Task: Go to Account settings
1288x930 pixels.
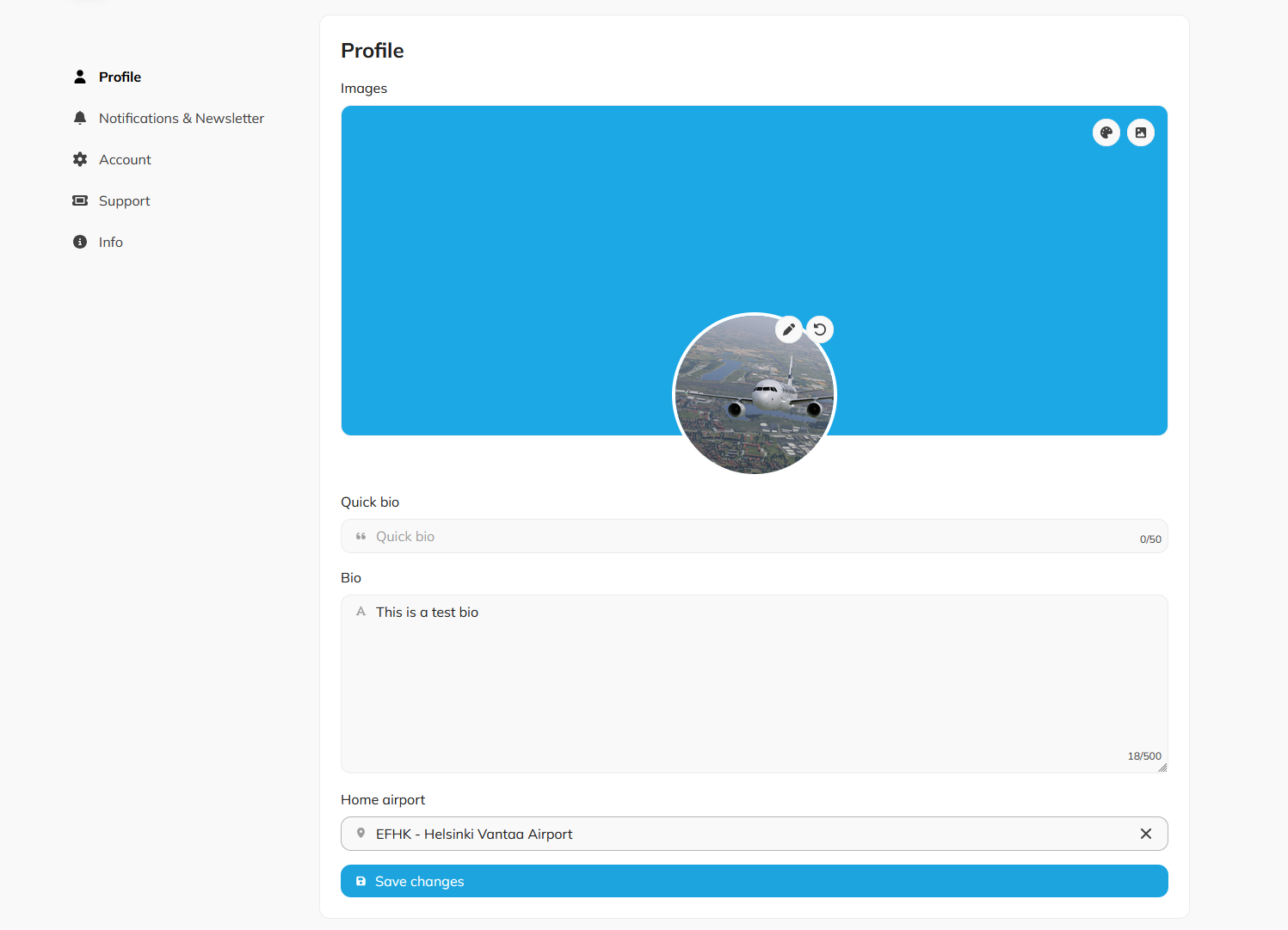Action: coord(125,158)
